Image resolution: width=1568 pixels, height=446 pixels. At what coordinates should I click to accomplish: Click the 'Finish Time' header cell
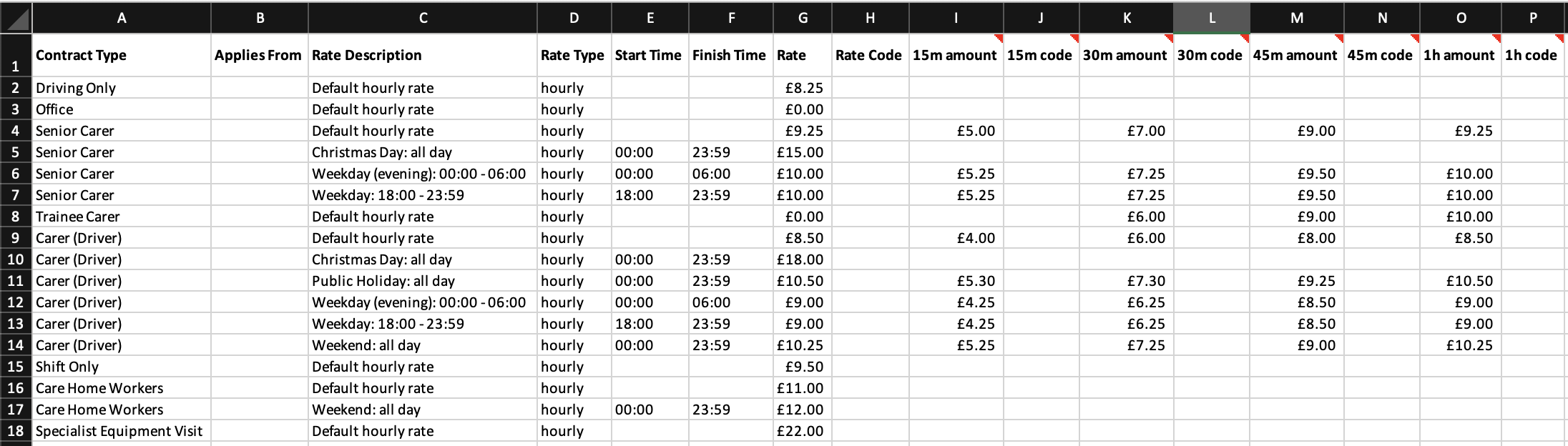731,55
